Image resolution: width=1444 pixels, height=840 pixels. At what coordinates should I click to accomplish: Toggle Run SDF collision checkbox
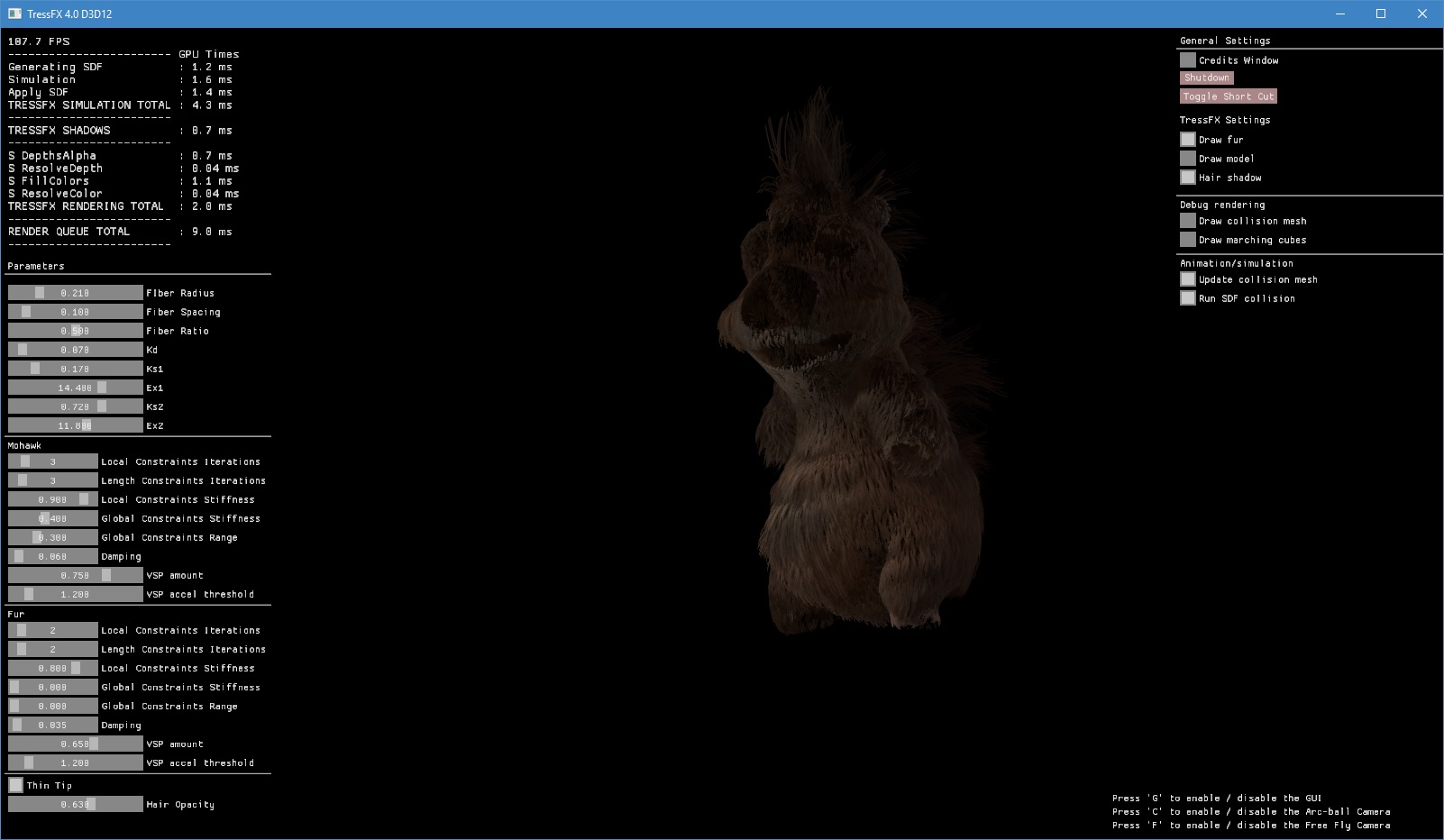[x=1188, y=298]
